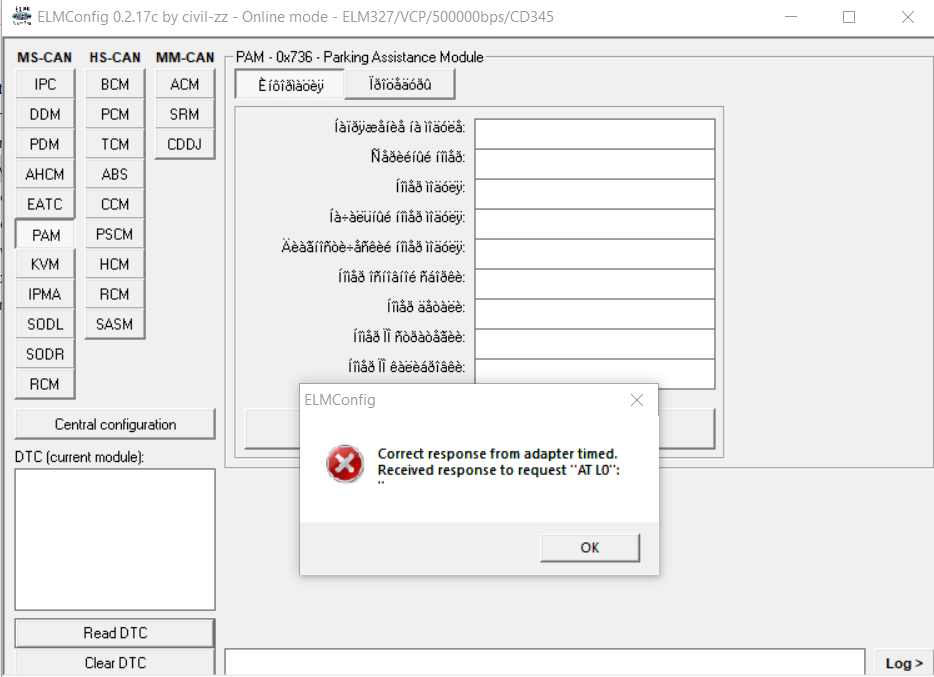Choose the PAM parking module button
This screenshot has height=677, width=934.
click(x=45, y=235)
